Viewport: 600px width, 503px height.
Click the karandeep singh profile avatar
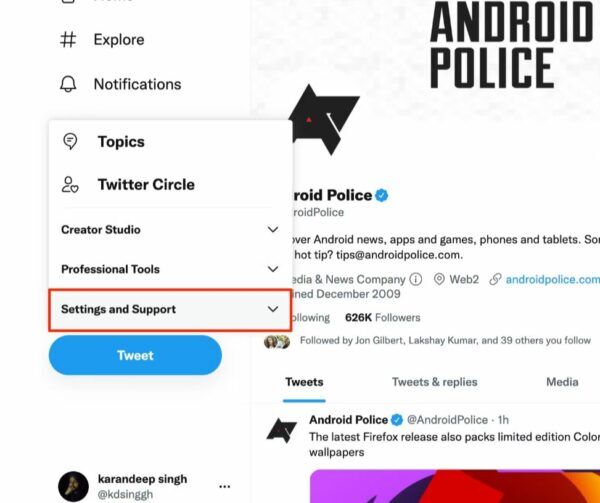[73, 487]
